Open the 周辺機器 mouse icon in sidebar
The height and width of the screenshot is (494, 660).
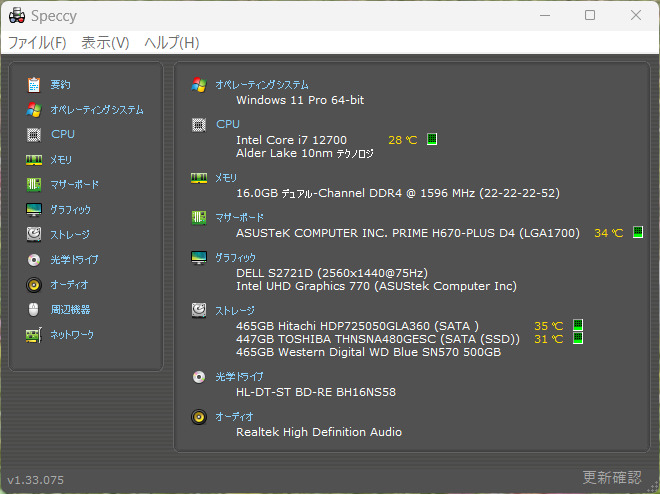(x=34, y=310)
